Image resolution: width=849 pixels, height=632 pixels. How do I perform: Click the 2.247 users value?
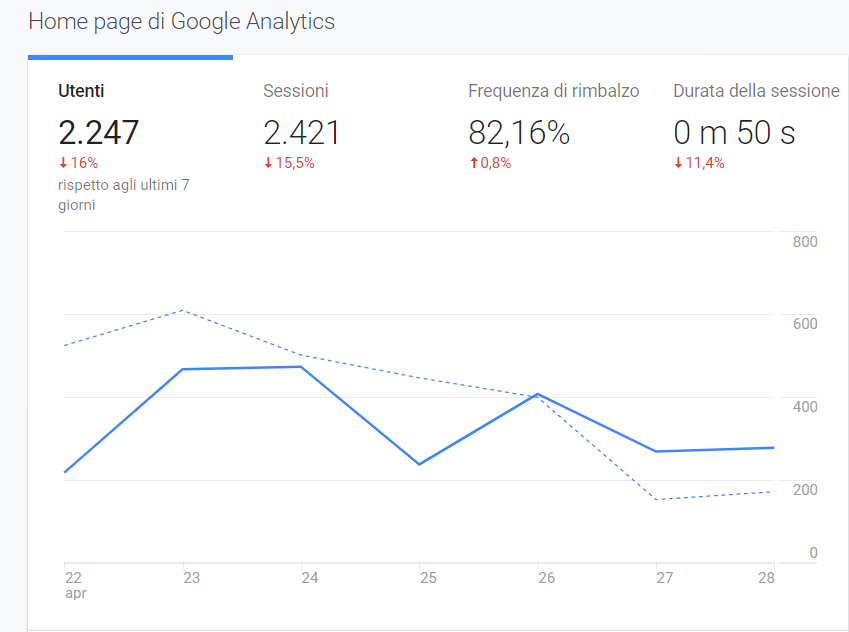click(99, 133)
